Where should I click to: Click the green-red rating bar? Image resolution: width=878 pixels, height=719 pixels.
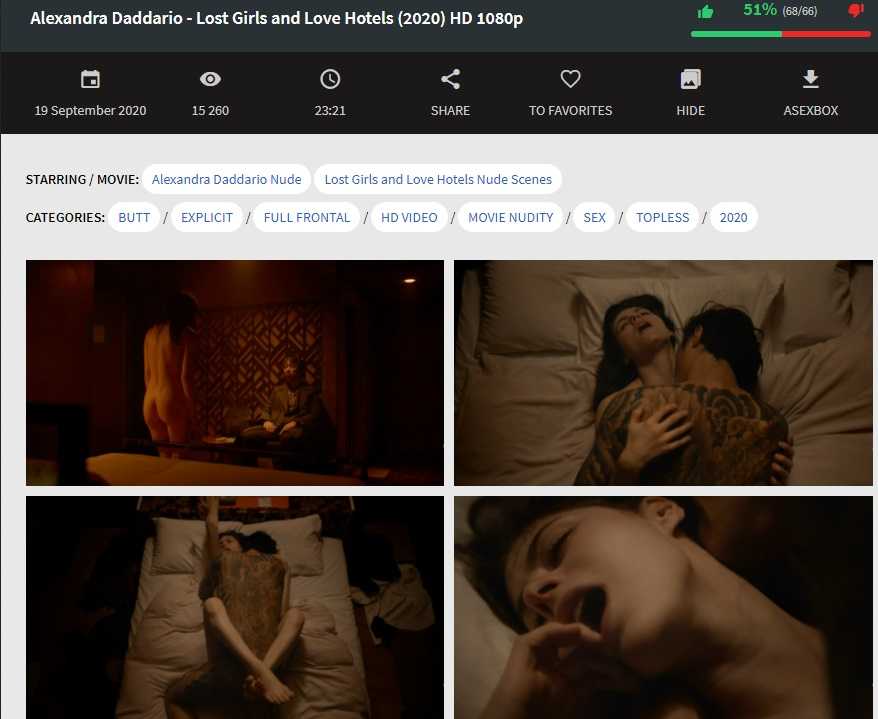(x=780, y=33)
